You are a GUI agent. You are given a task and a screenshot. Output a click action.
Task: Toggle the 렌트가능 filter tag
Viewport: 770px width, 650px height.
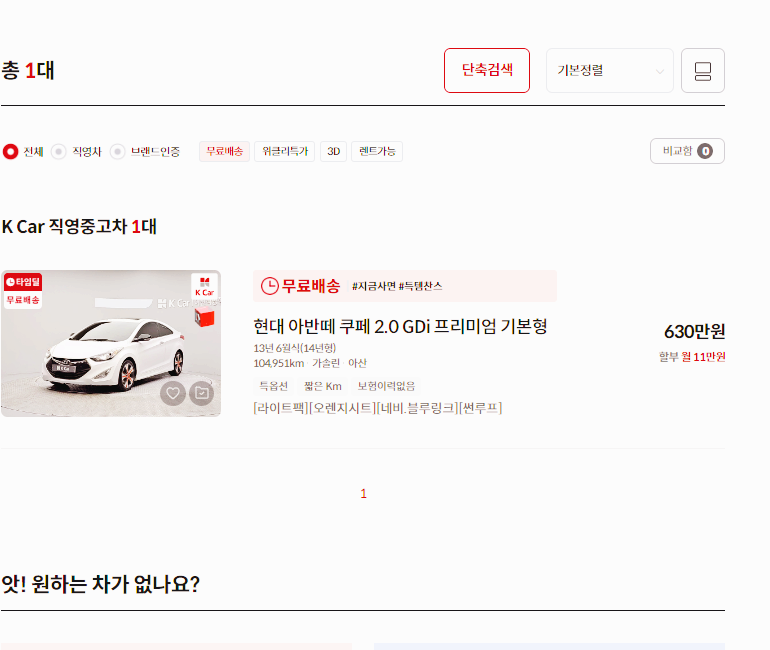(x=377, y=151)
